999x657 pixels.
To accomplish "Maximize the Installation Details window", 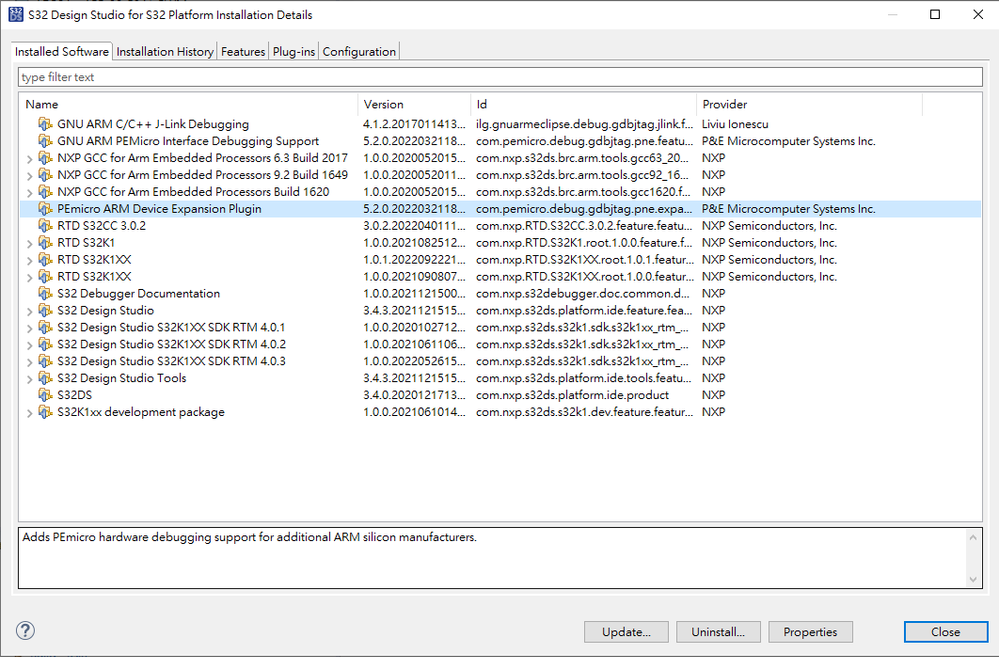I will 935,14.
